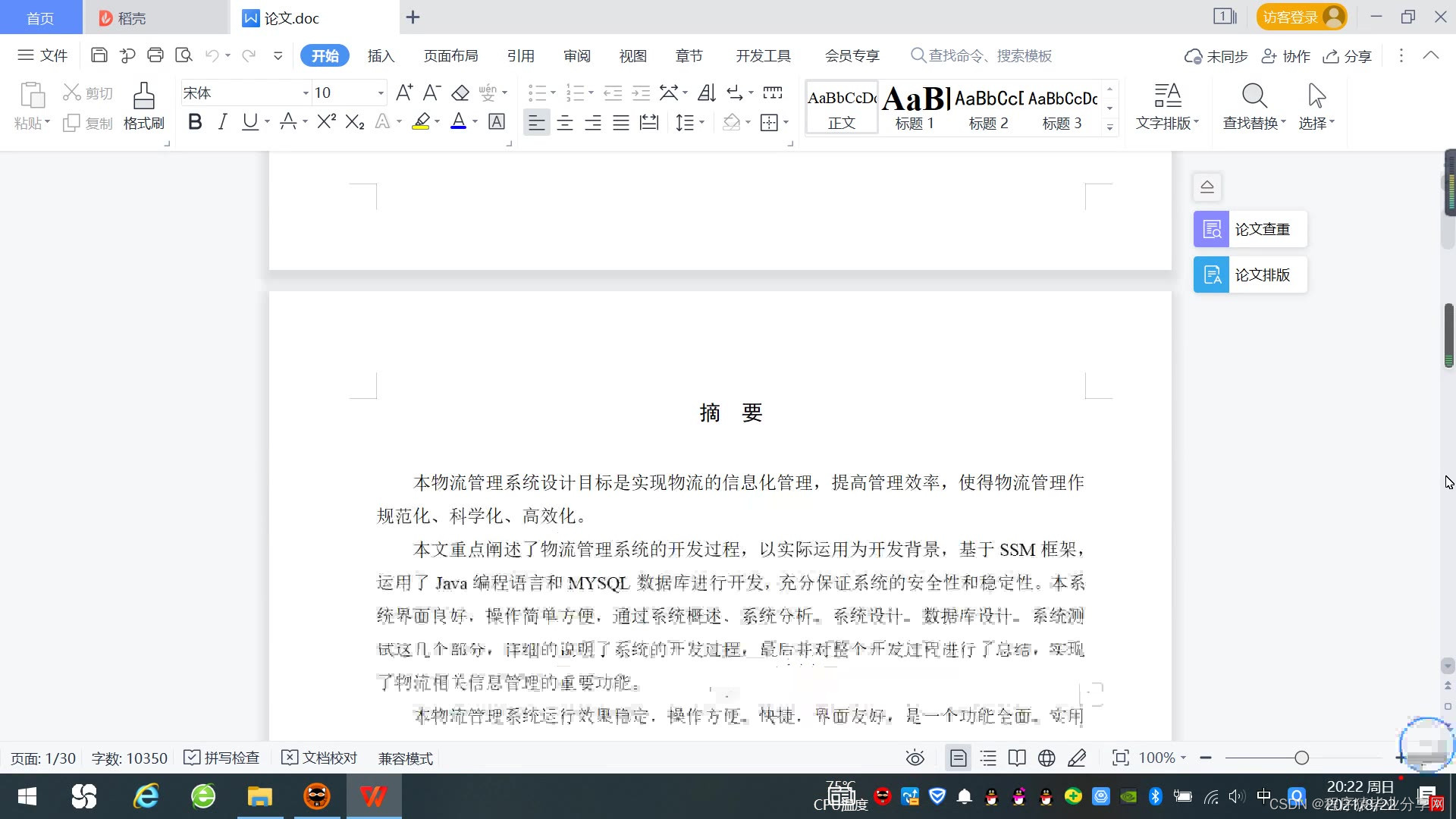Open the zoom percentage 100% dropdown

[1163, 758]
